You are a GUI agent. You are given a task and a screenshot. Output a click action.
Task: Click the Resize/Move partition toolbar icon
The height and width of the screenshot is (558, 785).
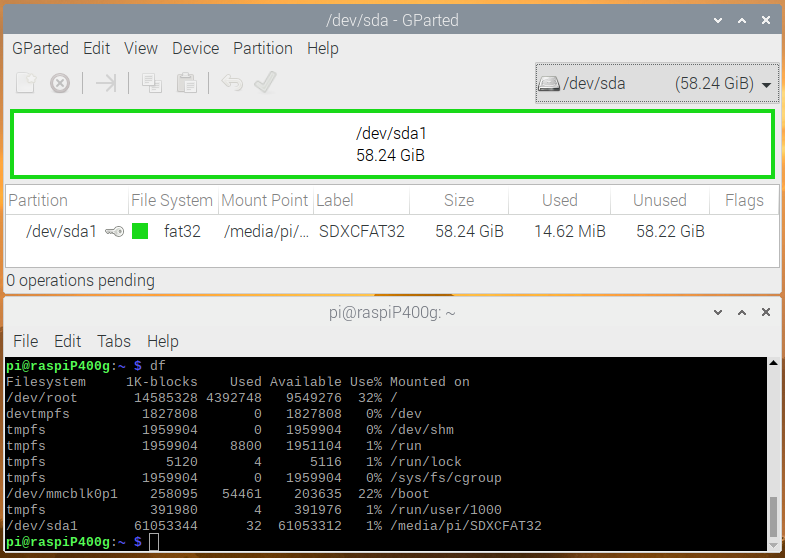tap(106, 83)
